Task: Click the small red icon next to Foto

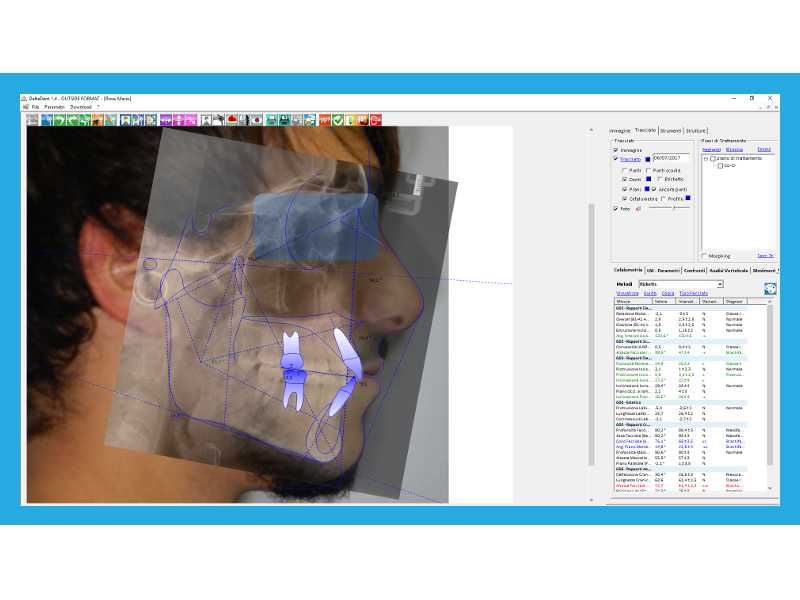Action: click(x=638, y=209)
